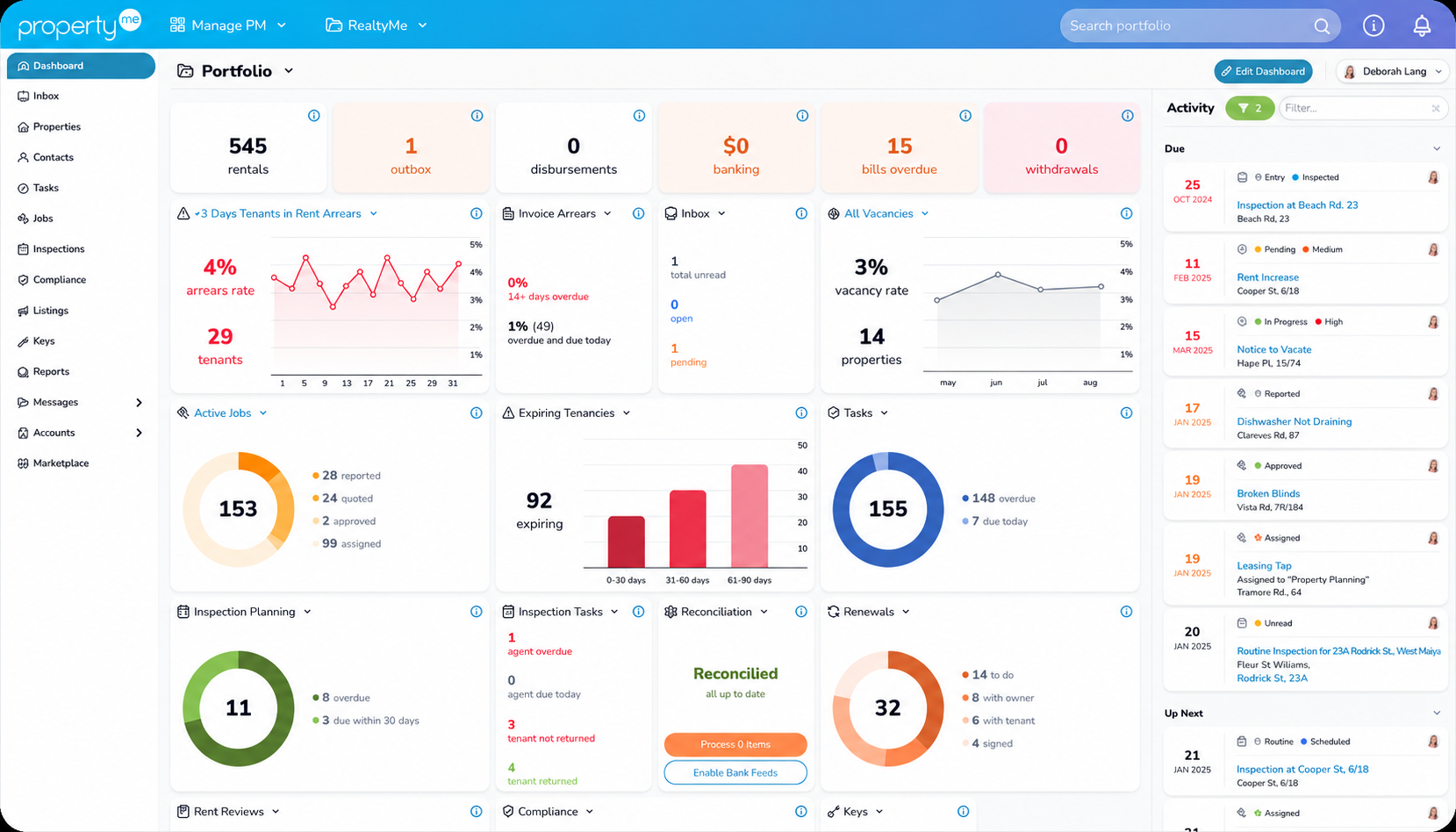Click the Active Jobs donut chart
The image size is (1456, 832).
click(x=238, y=509)
